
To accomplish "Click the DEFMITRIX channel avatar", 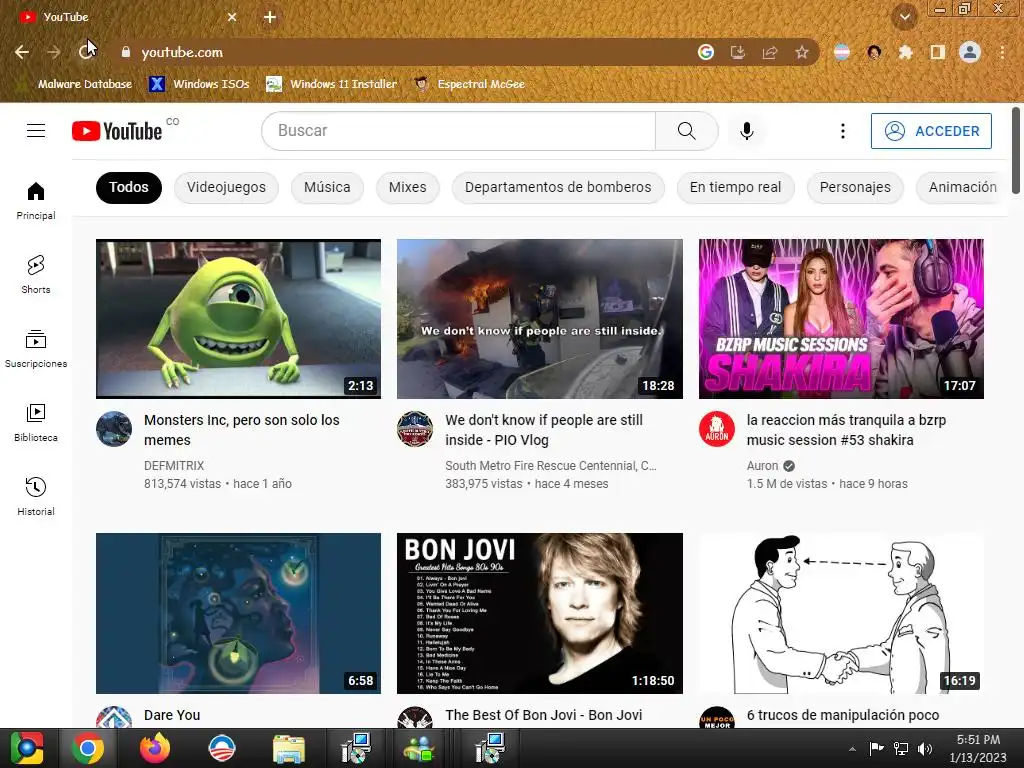I will click(x=114, y=429).
